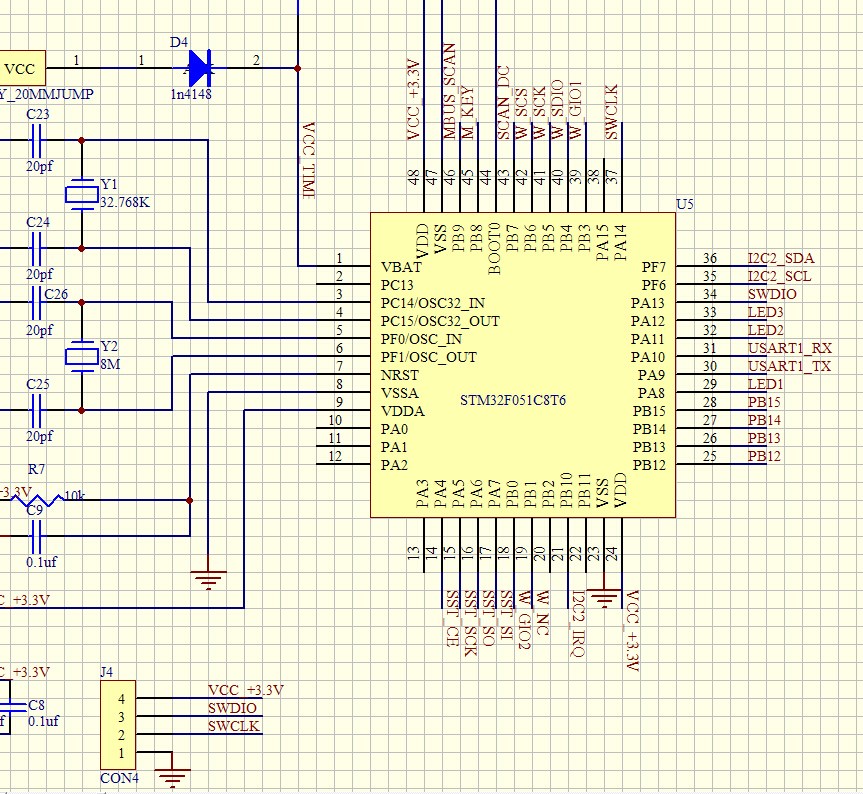Select the PB12 net label at pin 25
This screenshot has height=794, width=863.
pyautogui.click(x=764, y=456)
